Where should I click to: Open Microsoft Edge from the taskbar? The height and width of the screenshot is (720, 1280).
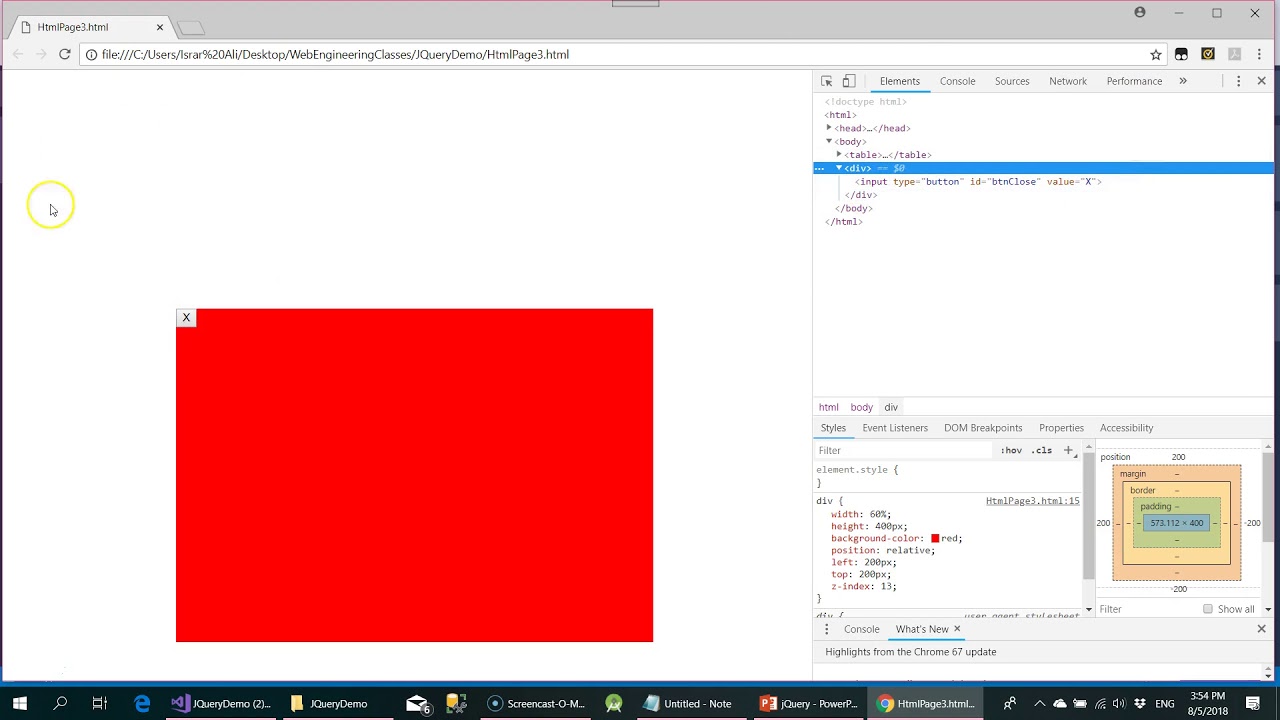[x=142, y=703]
